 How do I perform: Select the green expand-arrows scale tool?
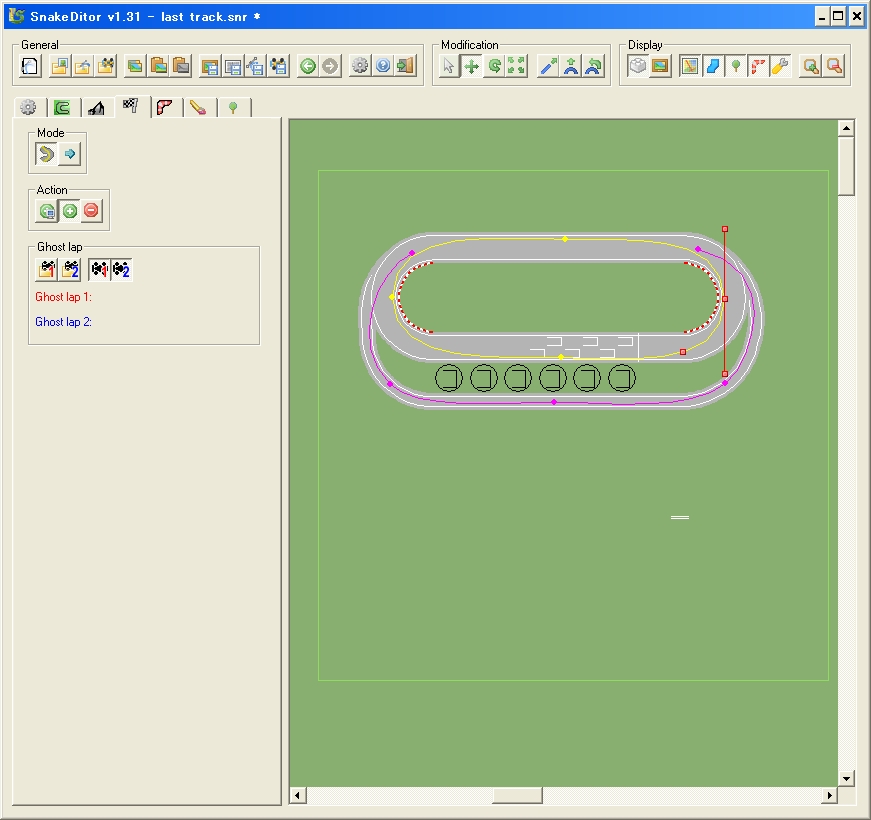(x=517, y=67)
